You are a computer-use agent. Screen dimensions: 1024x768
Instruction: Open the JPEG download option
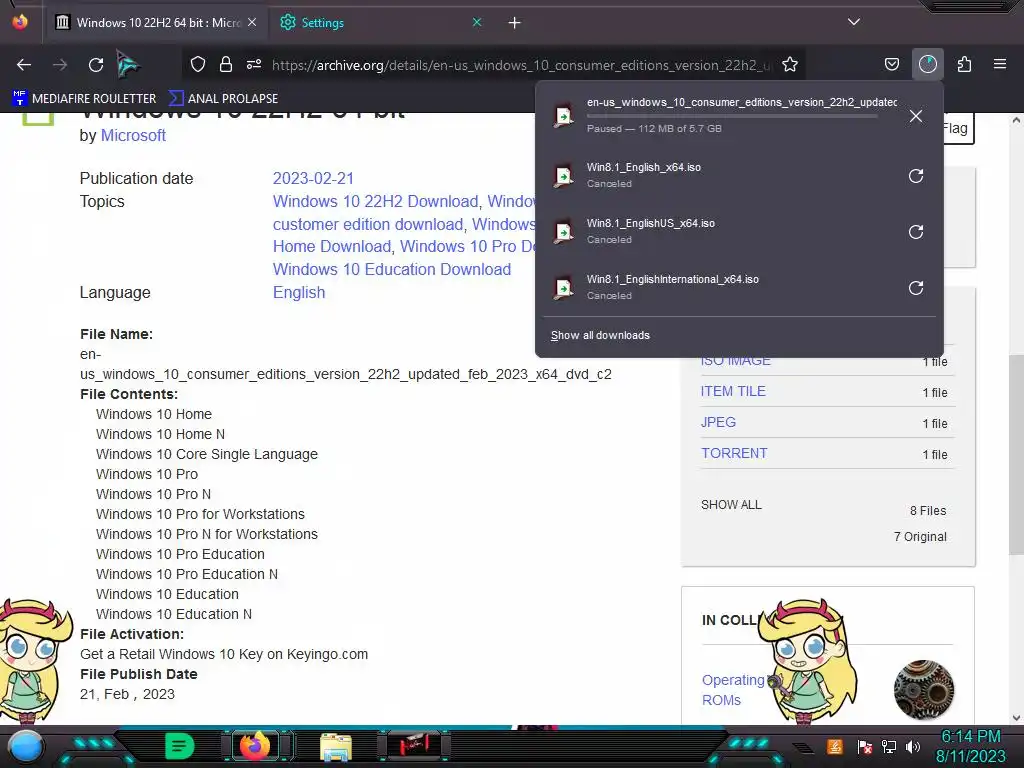718,422
